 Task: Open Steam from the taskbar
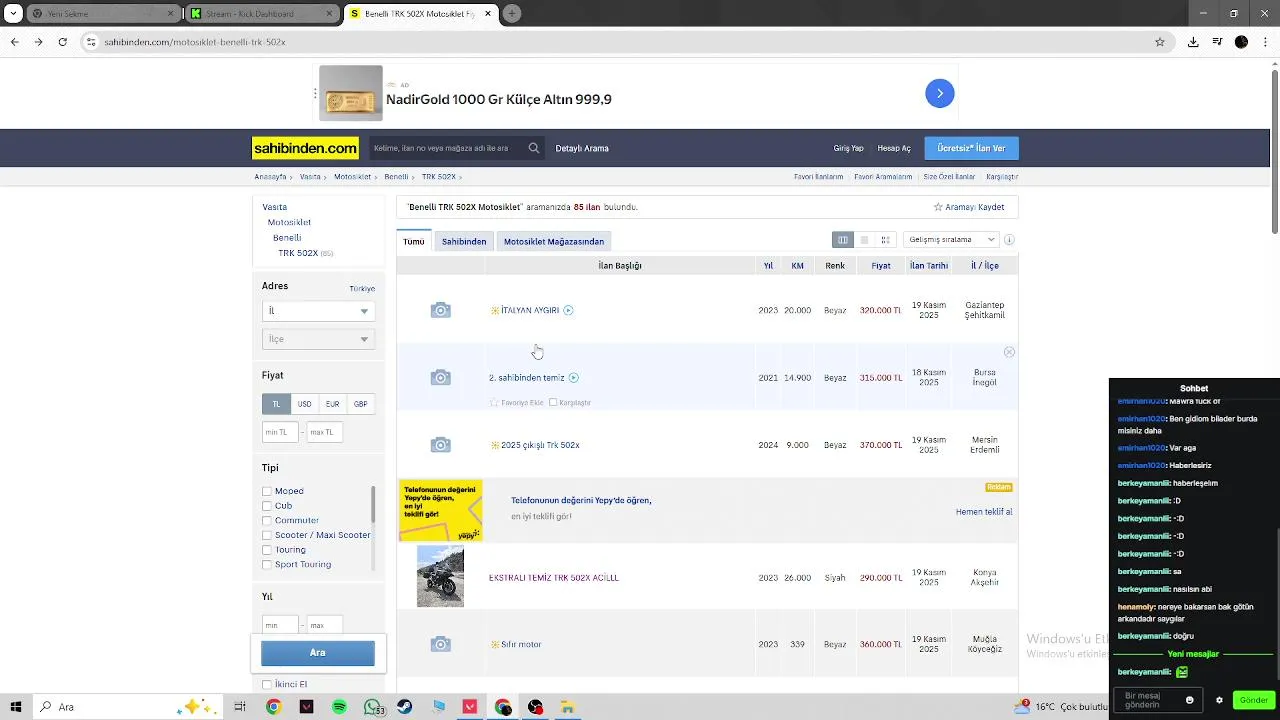(404, 707)
